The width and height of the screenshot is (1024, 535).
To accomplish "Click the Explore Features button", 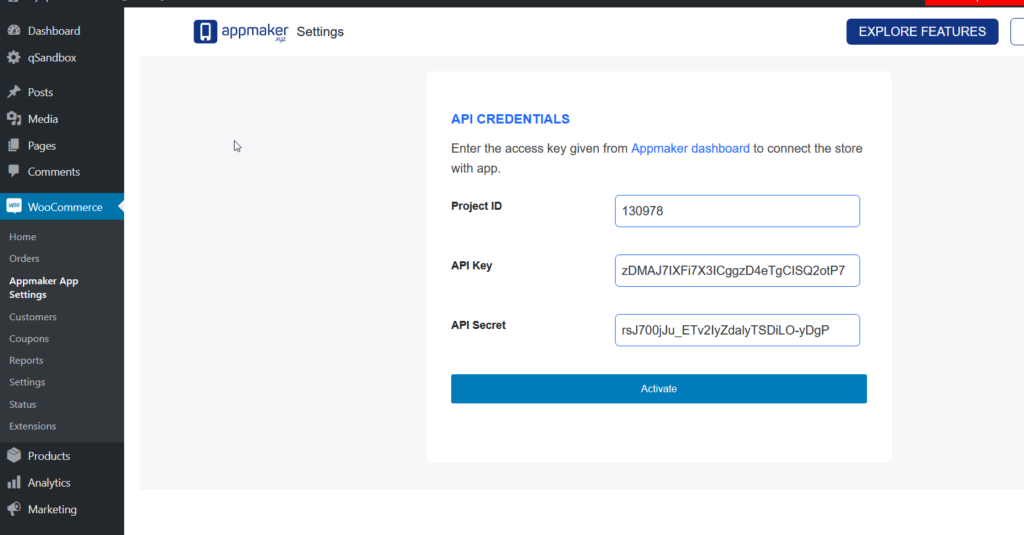I will (922, 31).
